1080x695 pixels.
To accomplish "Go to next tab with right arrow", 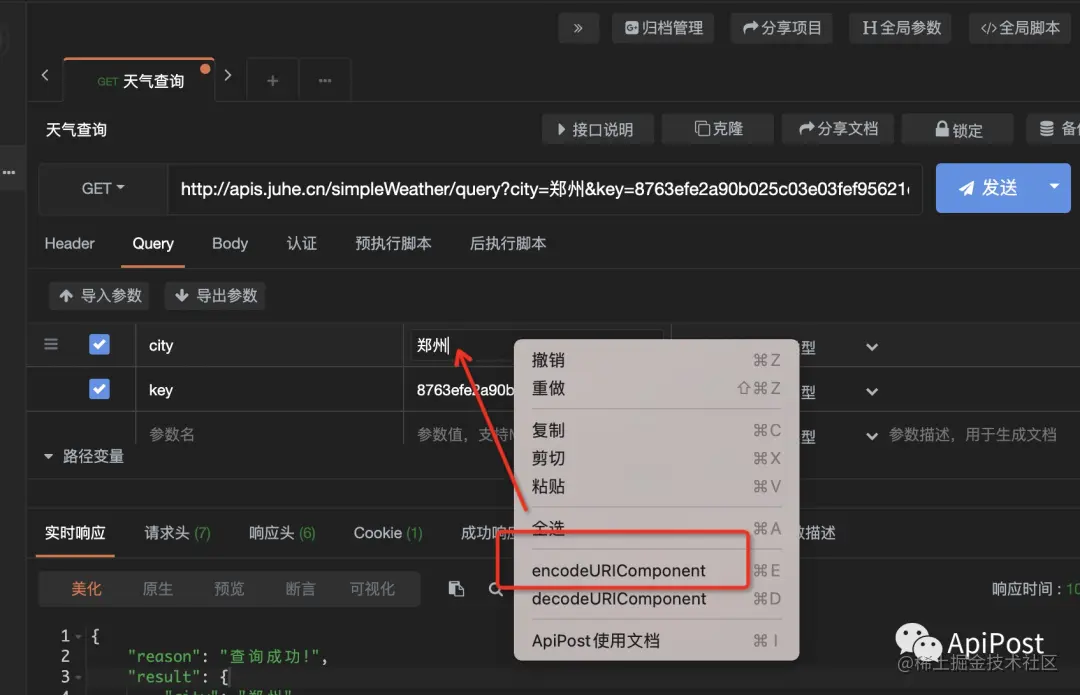I will (x=228, y=74).
